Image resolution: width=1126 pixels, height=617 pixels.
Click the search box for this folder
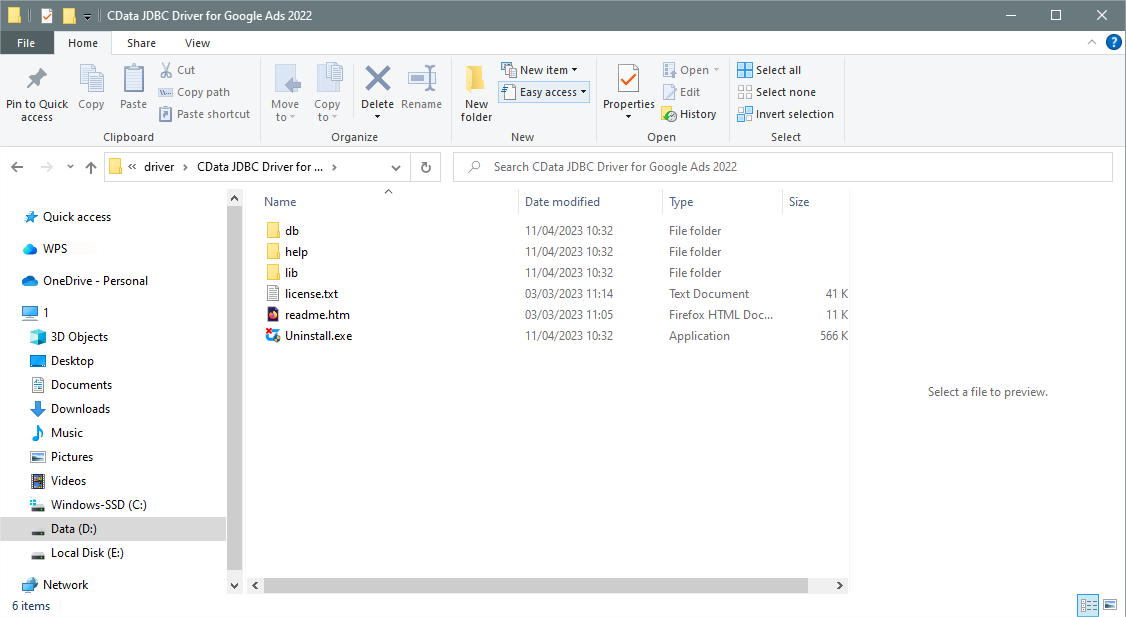click(783, 167)
